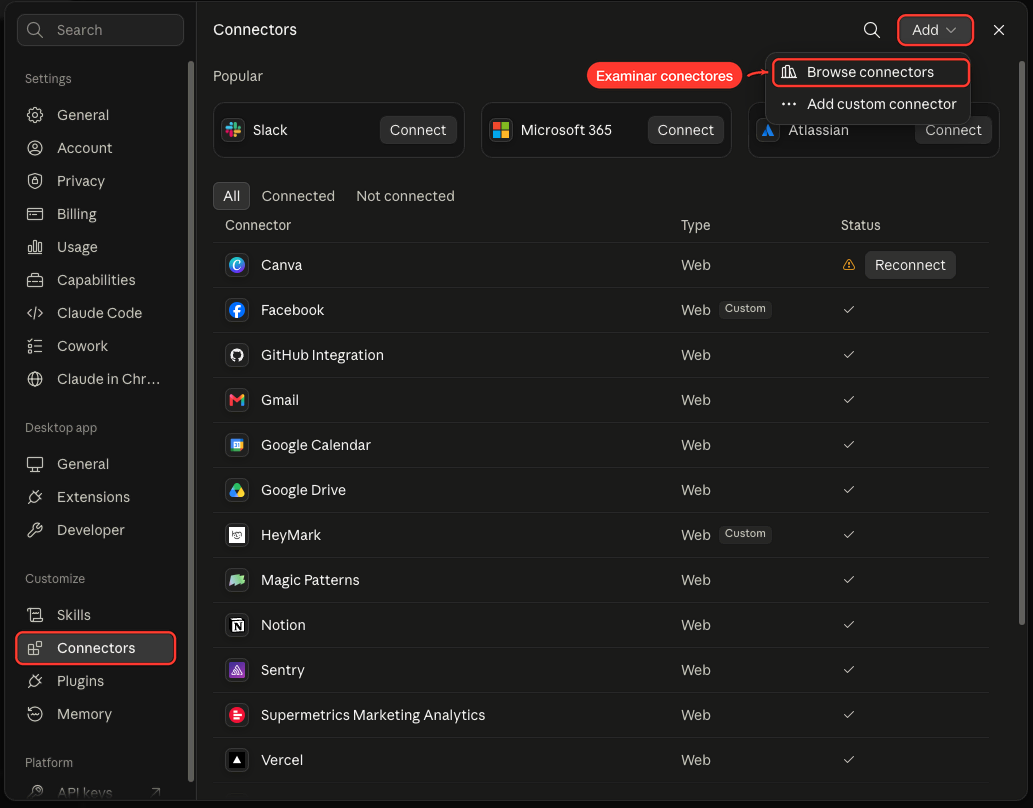Open Privacy settings in sidebar

click(96, 181)
